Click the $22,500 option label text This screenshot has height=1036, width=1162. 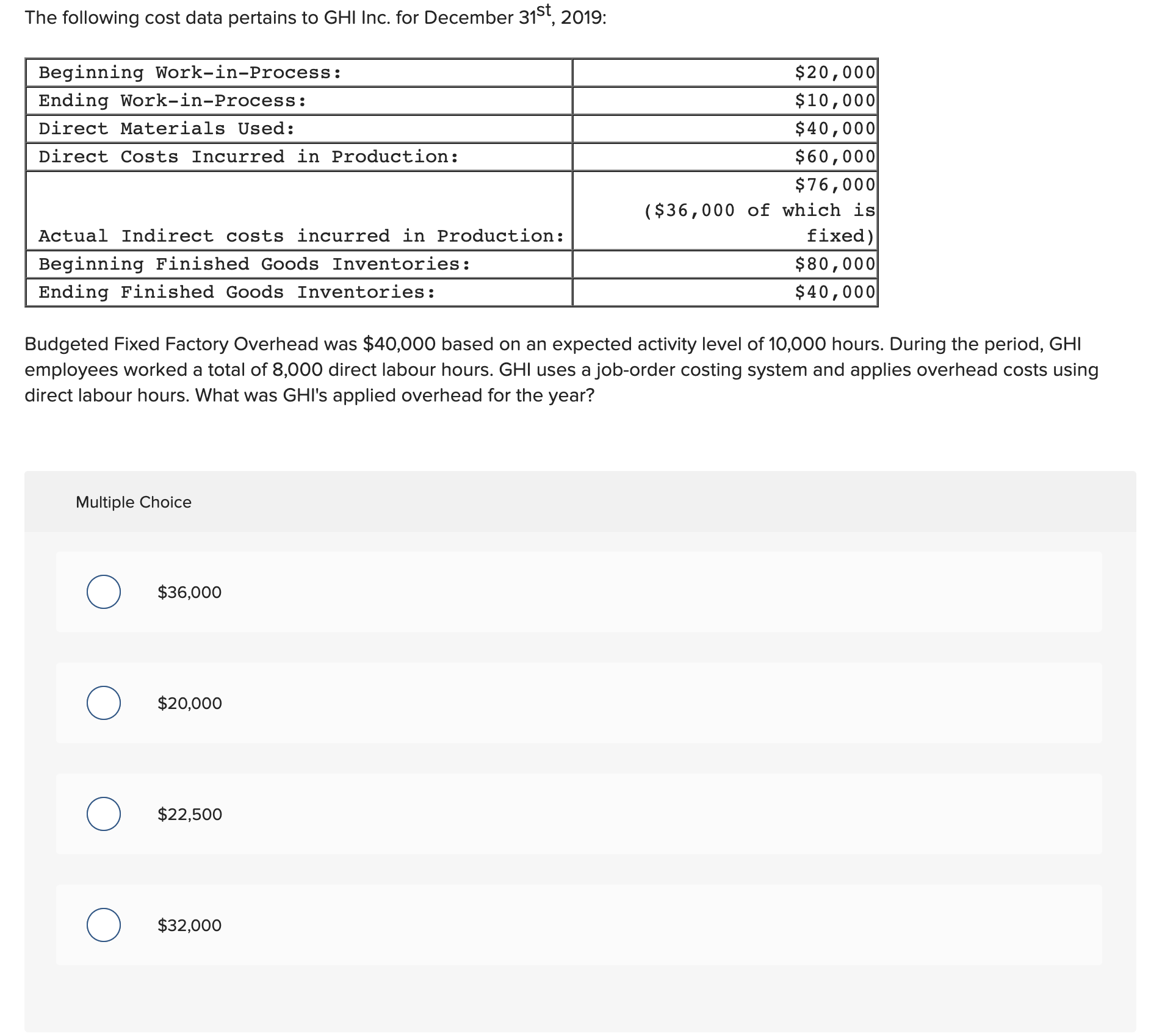point(190,814)
